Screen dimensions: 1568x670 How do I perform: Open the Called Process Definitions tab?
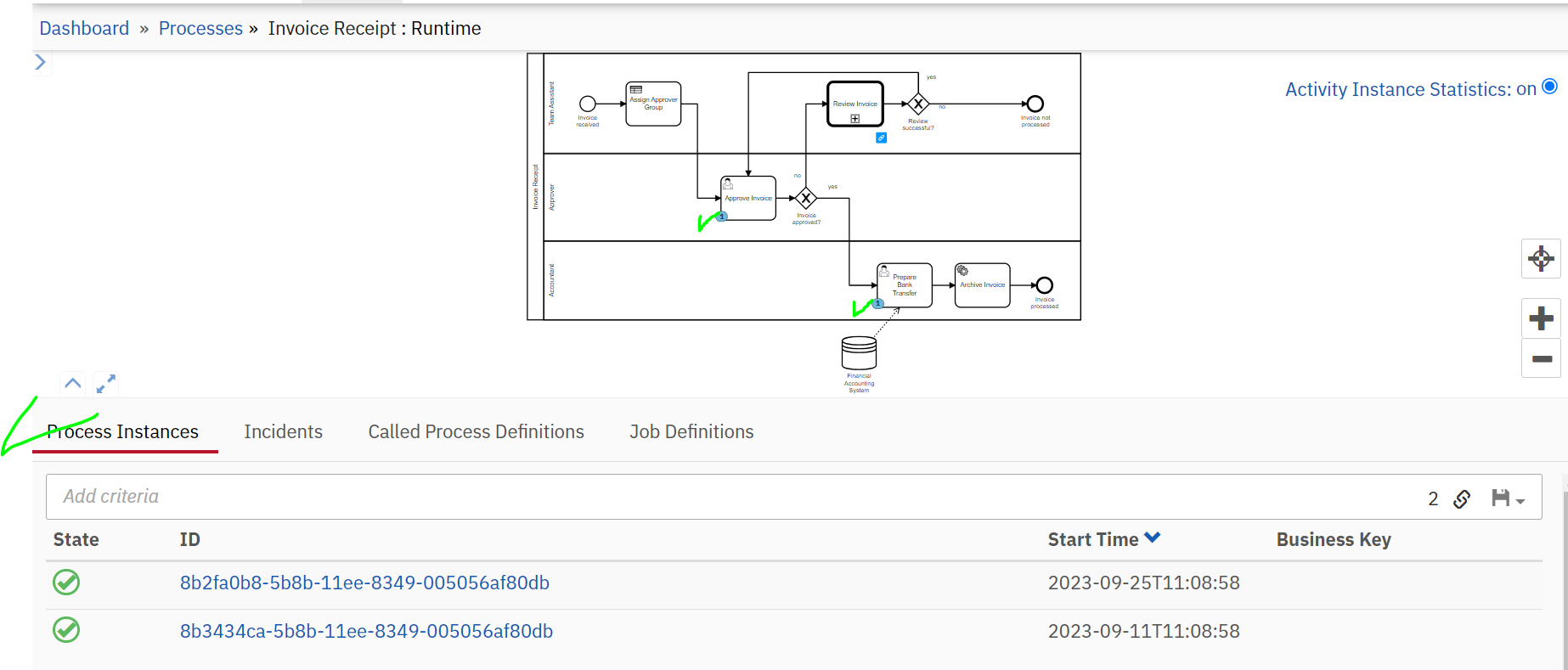pyautogui.click(x=476, y=431)
